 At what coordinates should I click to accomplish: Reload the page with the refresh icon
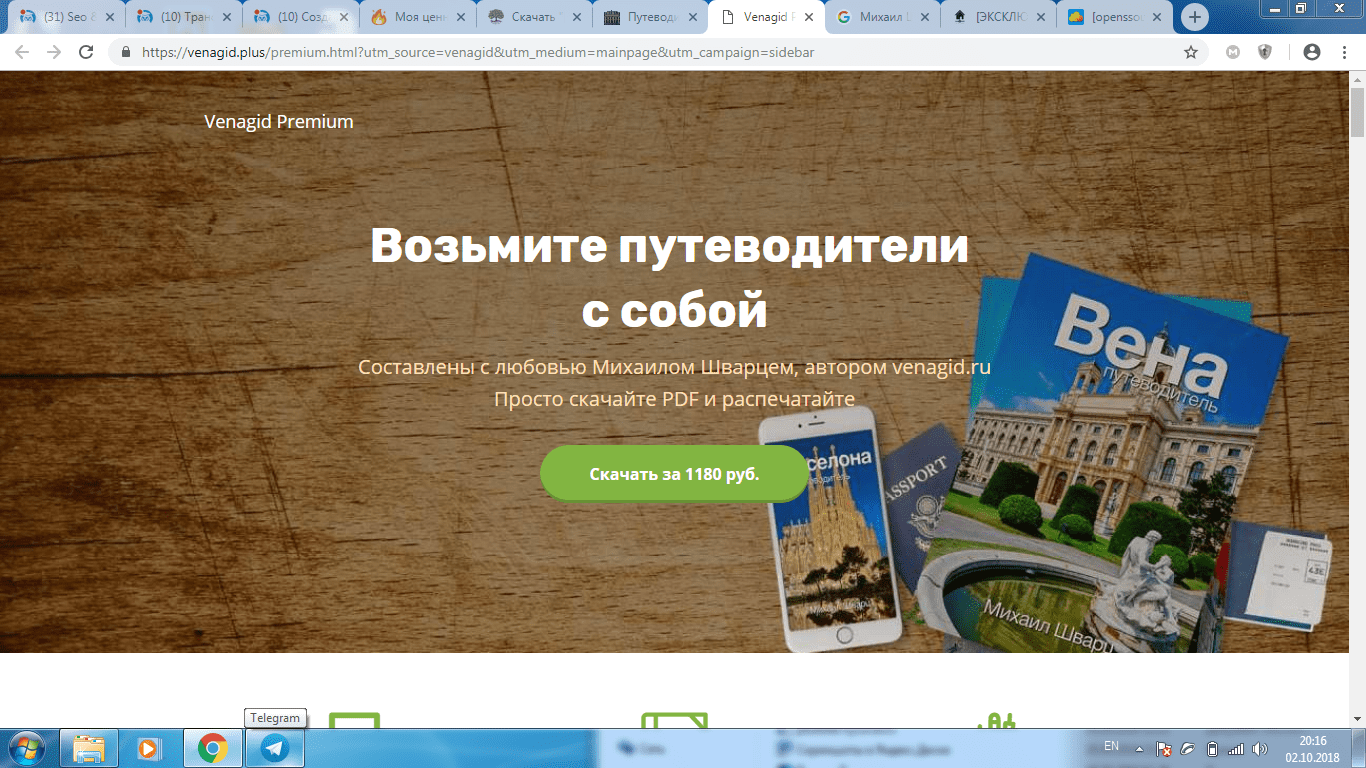click(86, 52)
